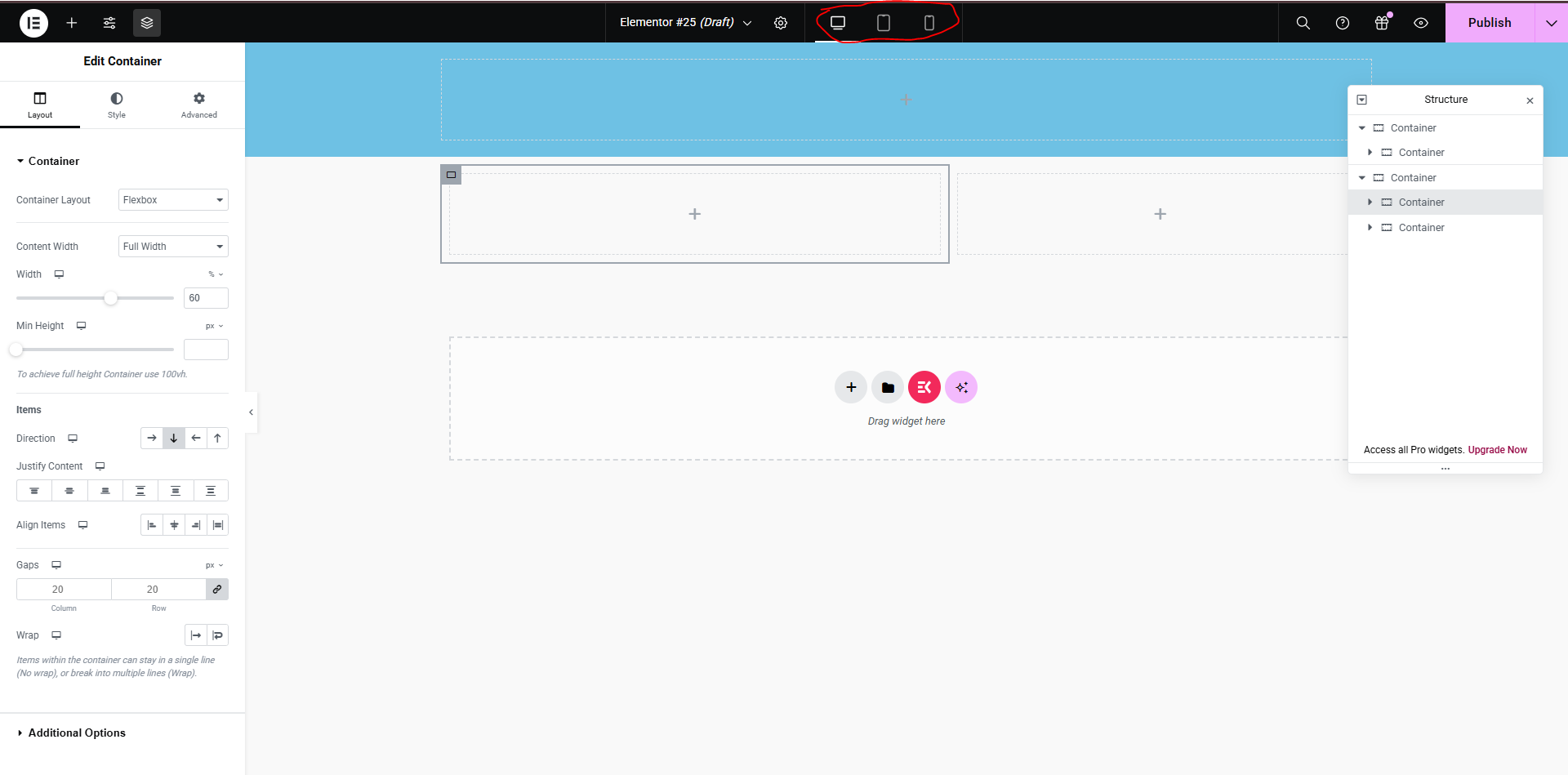Select the No Wrap option icon

pyautogui.click(x=196, y=635)
